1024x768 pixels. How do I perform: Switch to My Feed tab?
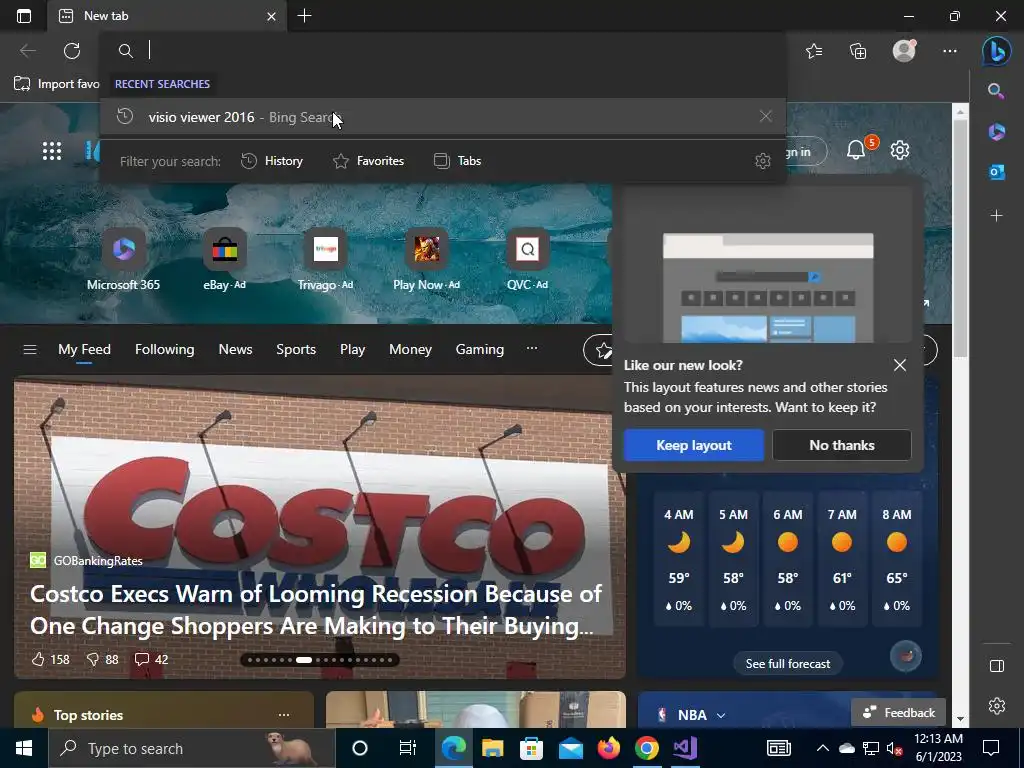84,349
